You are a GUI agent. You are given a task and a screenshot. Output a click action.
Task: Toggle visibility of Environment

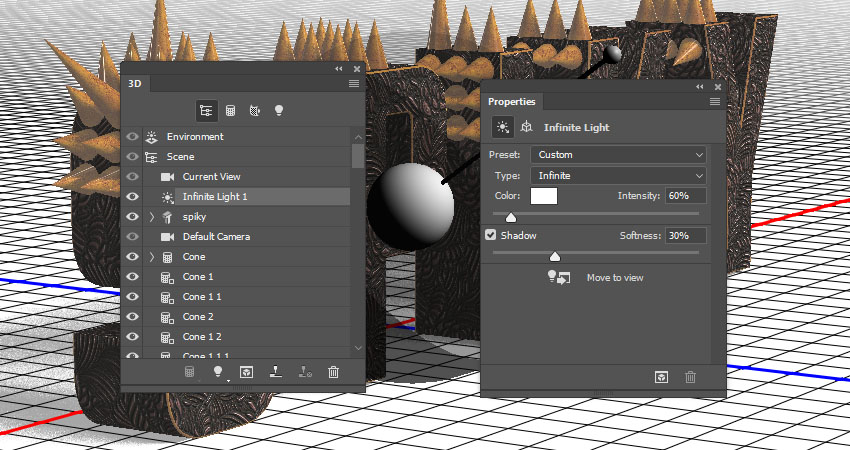(132, 137)
